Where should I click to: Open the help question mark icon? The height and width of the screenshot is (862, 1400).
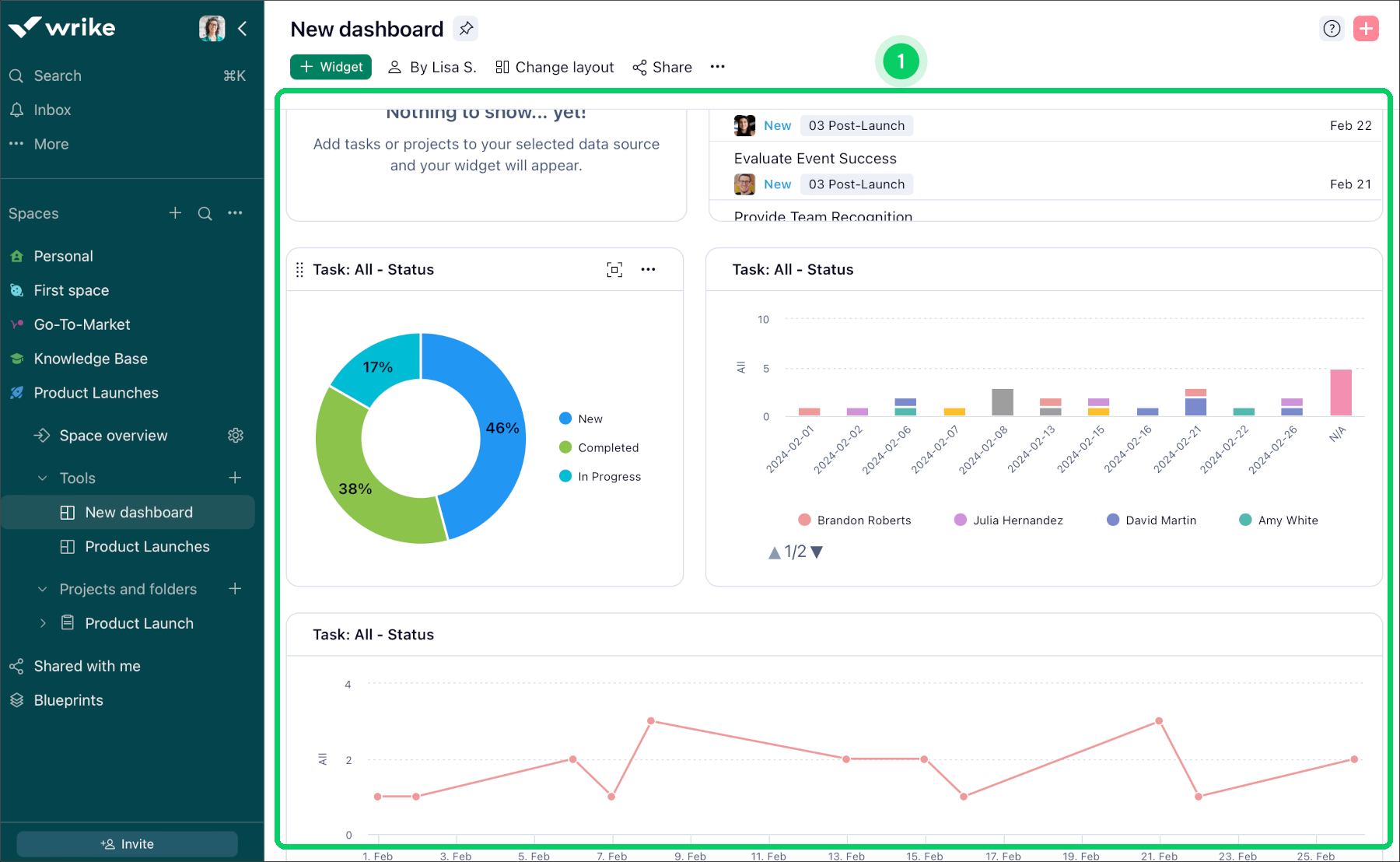tap(1332, 28)
